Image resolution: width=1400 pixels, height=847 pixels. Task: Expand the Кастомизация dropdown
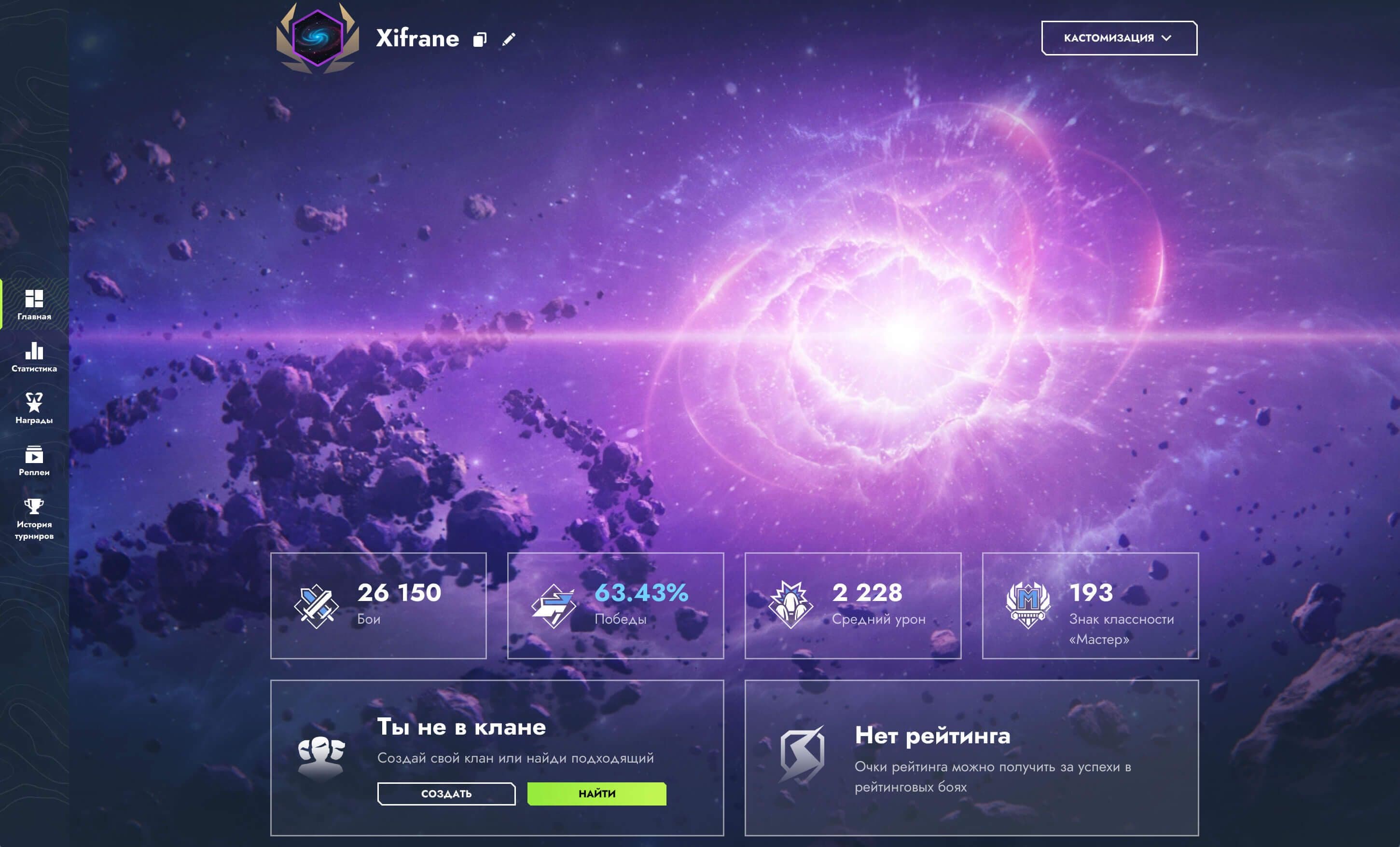[1119, 38]
